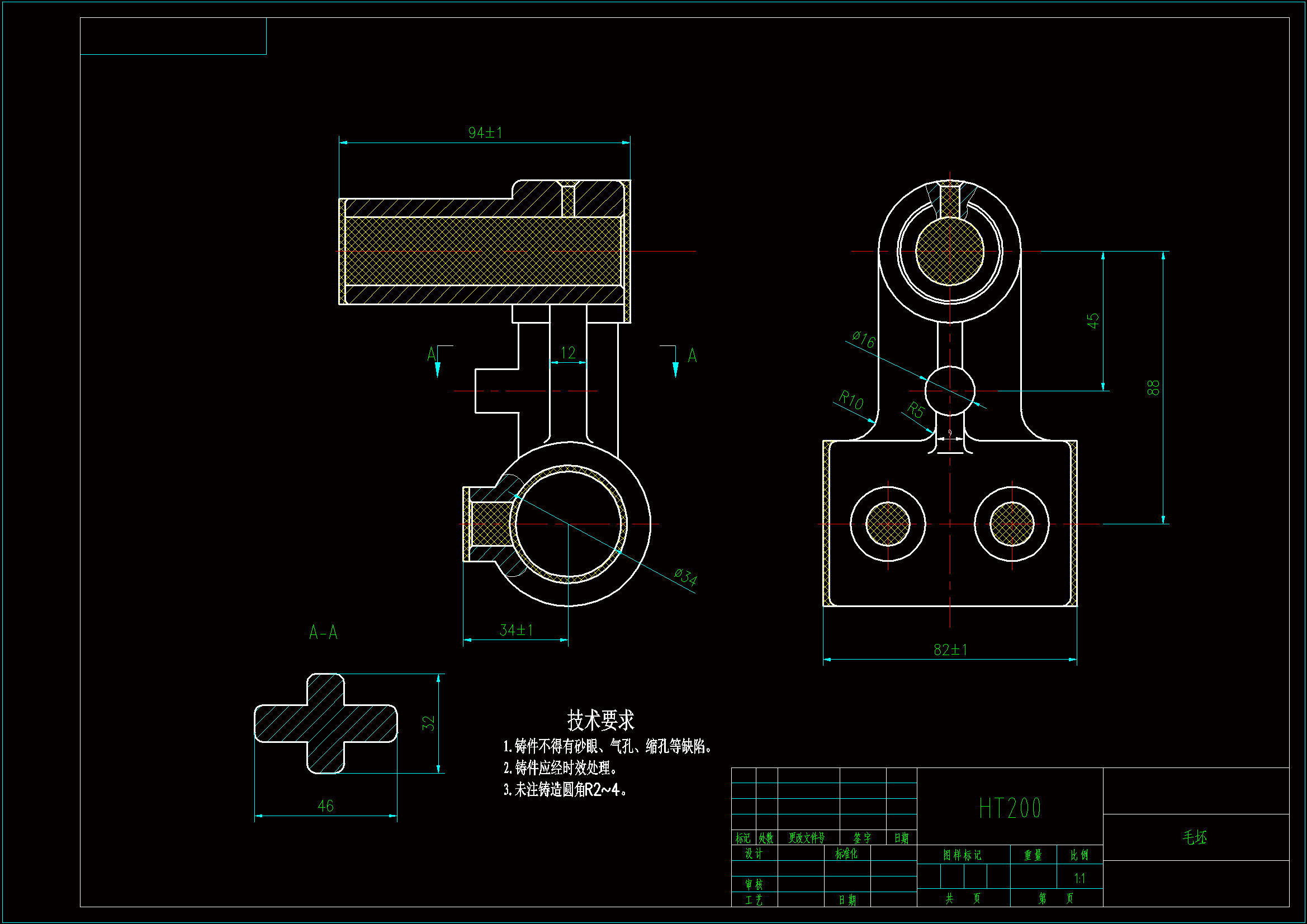The width and height of the screenshot is (1307, 924).
Task: Click the 34±1 dimension label
Action: point(516,630)
